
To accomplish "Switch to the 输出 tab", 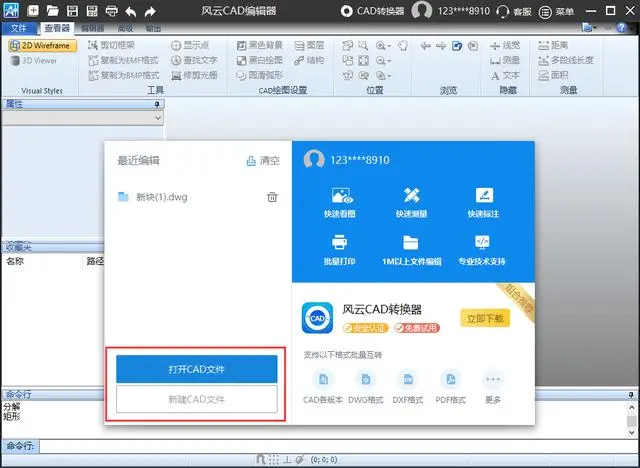I will tap(153, 28).
